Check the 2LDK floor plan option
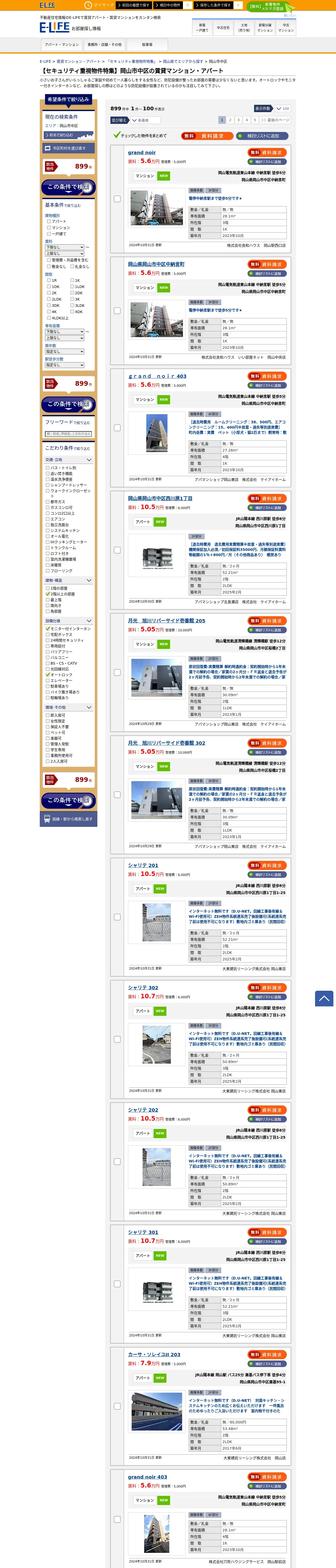This screenshot has height=1568, width=336. 49,299
